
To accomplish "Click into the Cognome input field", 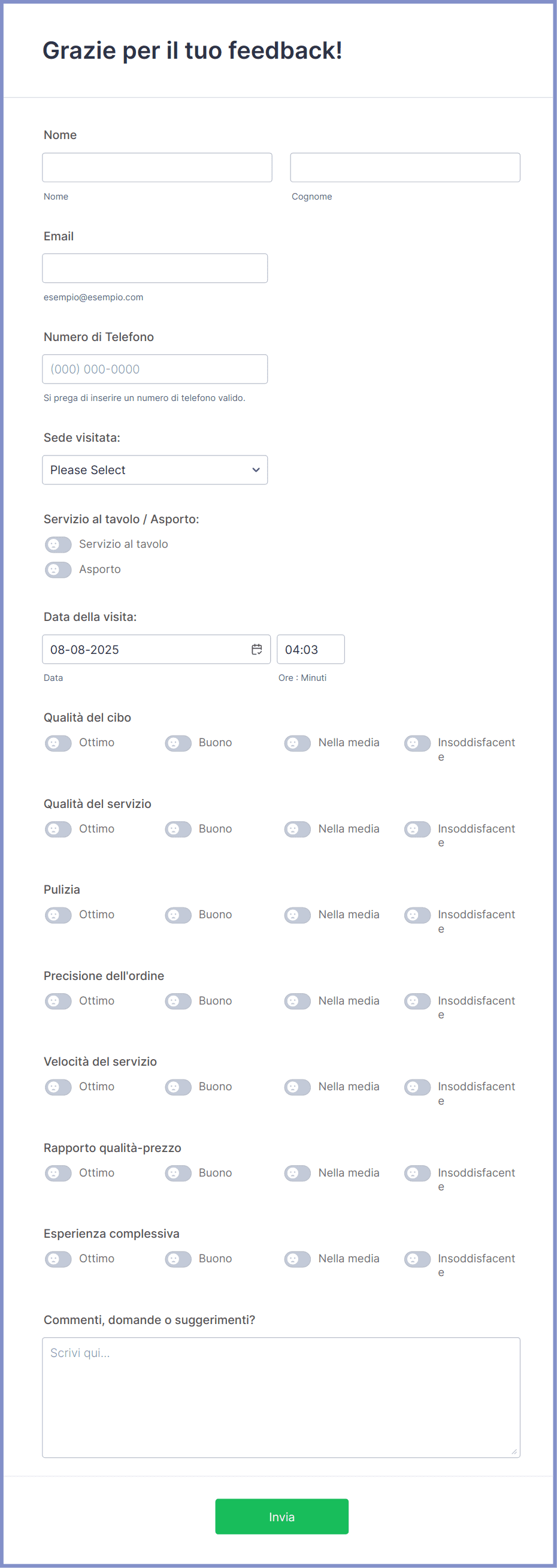I will point(405,167).
